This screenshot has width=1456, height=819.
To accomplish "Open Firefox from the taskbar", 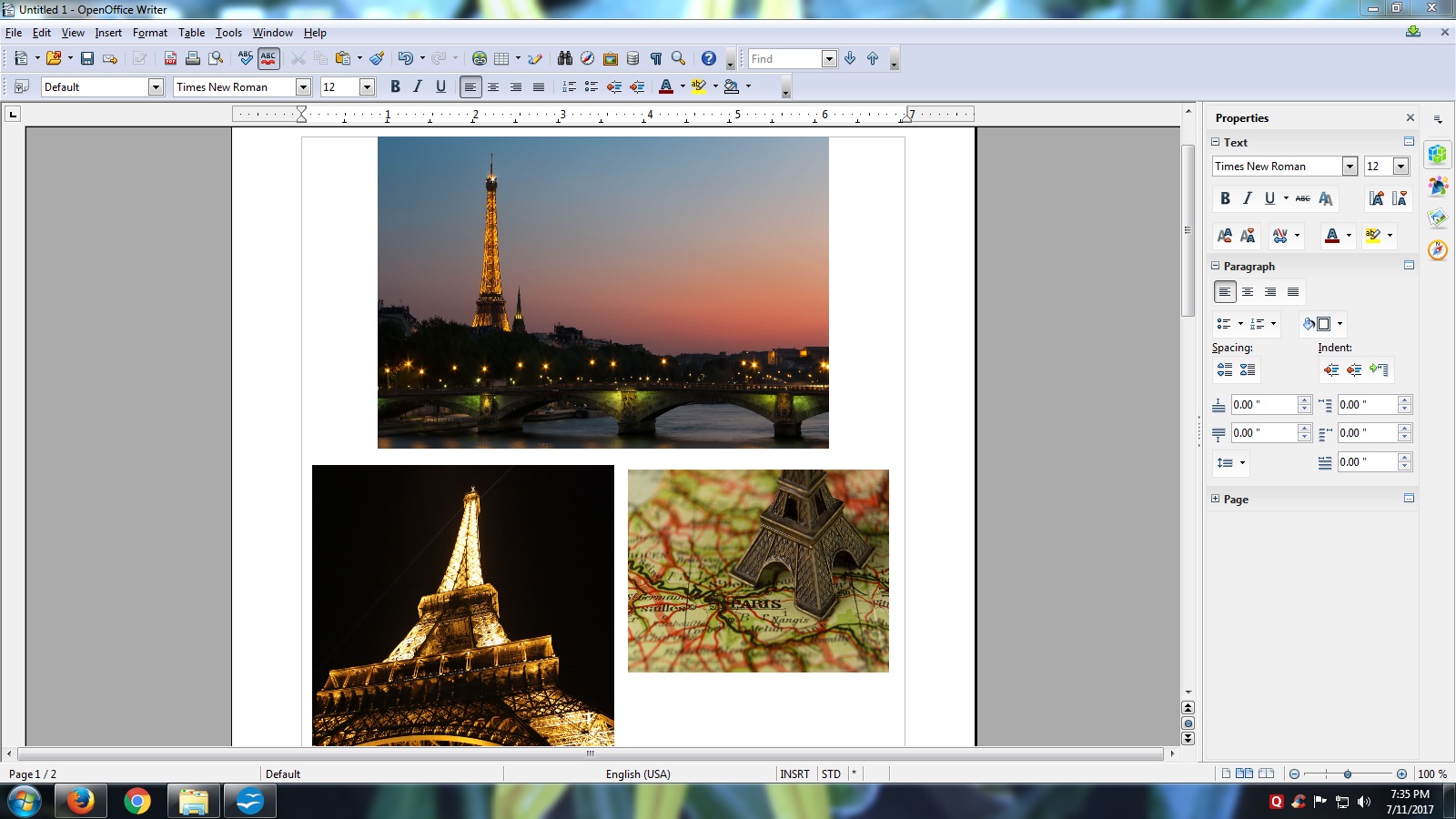I will pyautogui.click(x=80, y=801).
